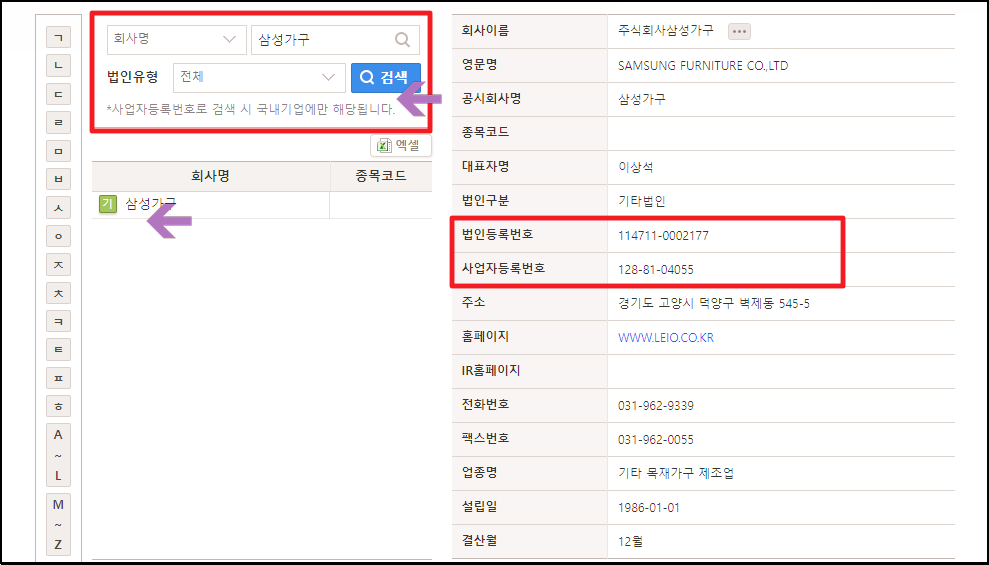Click the 회사명 column header
989x565 pixels.
tap(211, 177)
